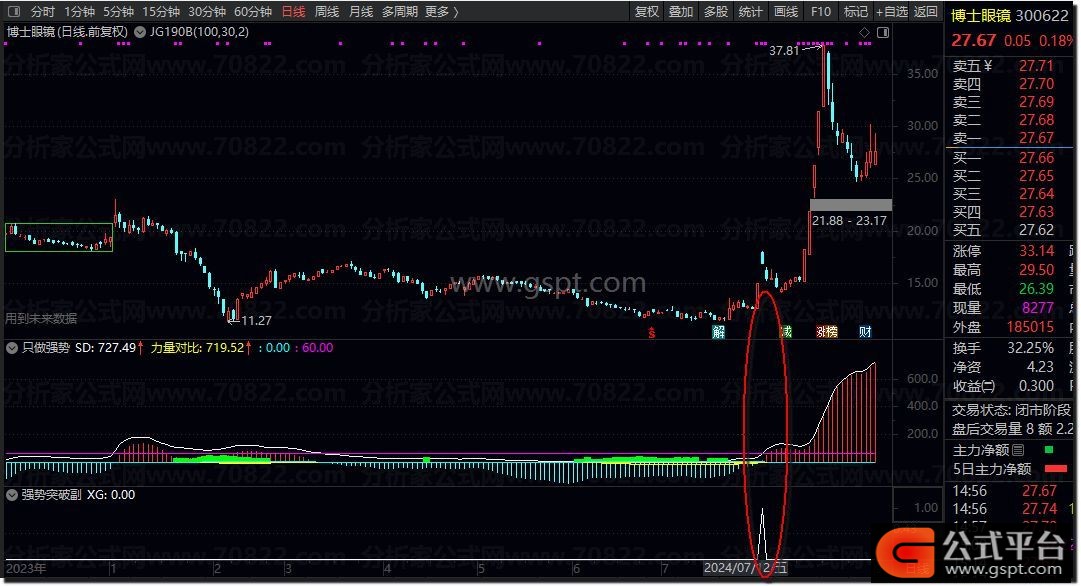1081x586 pixels.
Task: Click the gray gap zone bar 21.88 - 23.17
Action: (x=851, y=205)
